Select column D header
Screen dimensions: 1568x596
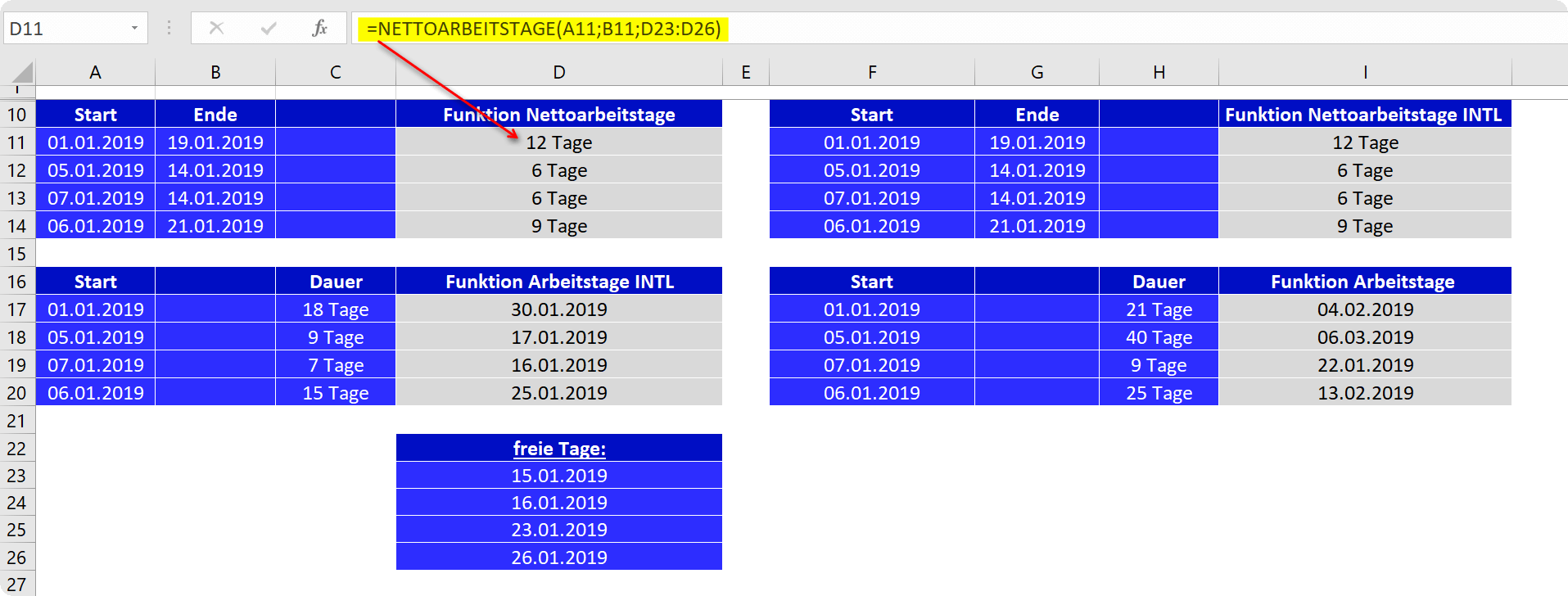tap(559, 72)
